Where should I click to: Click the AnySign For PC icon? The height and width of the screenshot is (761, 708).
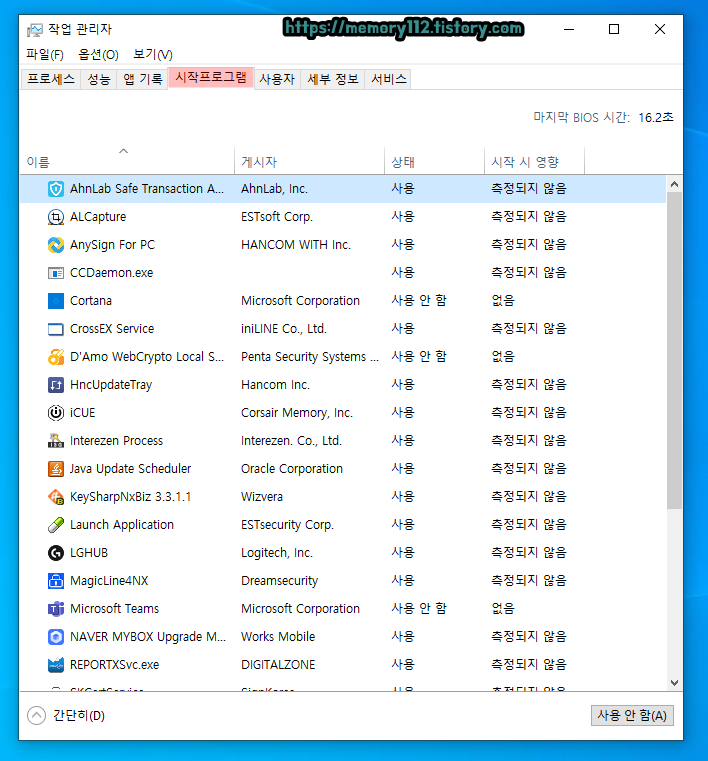pos(56,245)
